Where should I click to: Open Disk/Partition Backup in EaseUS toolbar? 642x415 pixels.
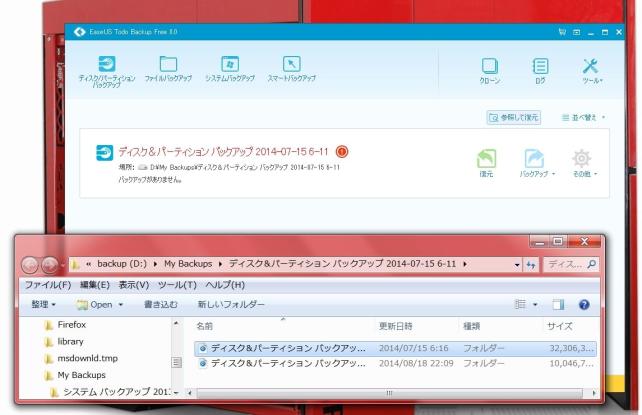(x=107, y=71)
